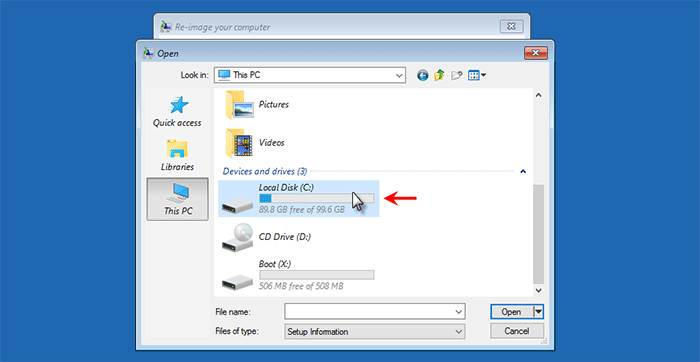Click the '89.8 GB free of 99.6 GB' text

(x=302, y=209)
